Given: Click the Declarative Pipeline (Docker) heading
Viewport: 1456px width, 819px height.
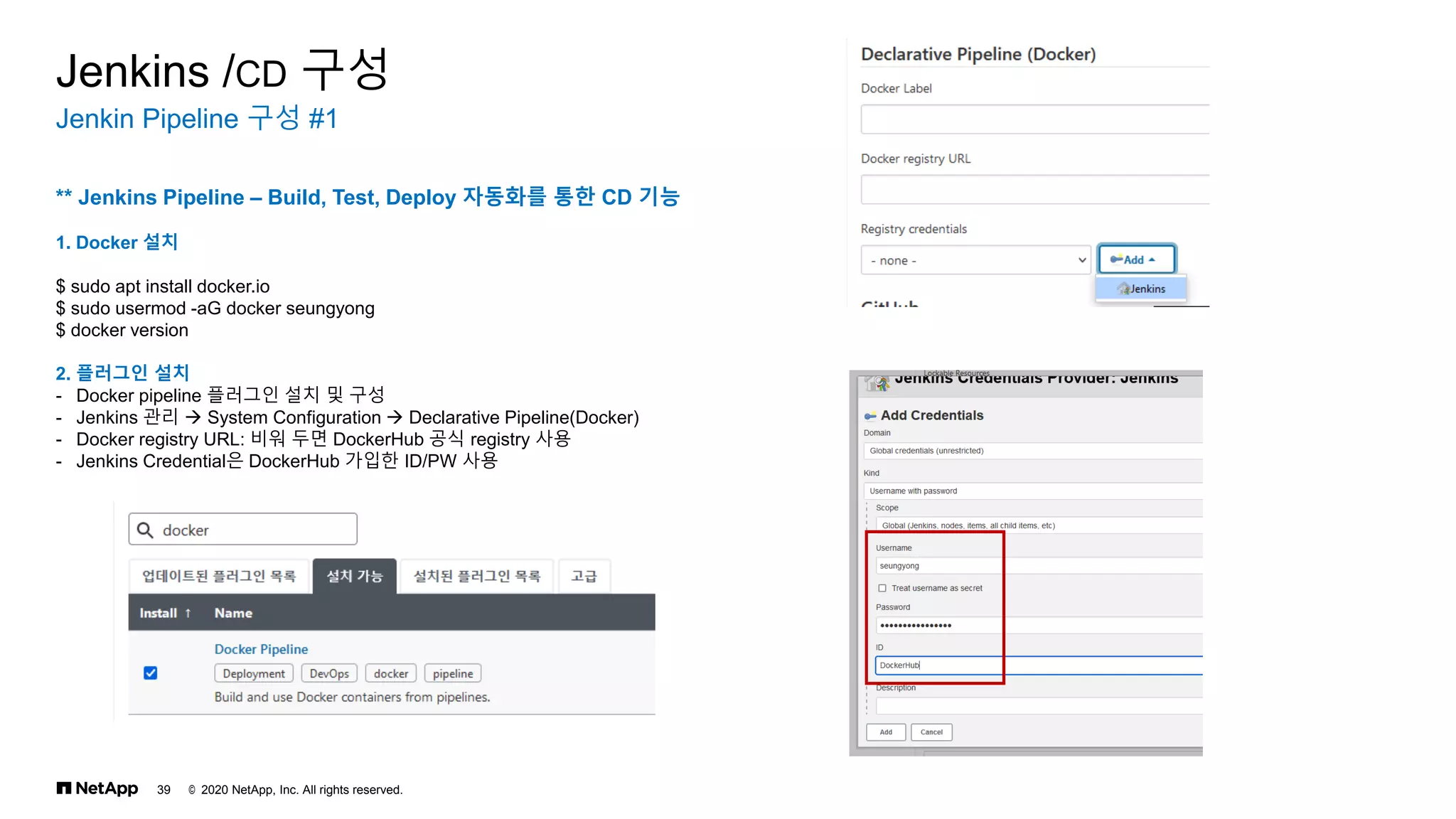Looking at the screenshot, I should click(x=978, y=54).
